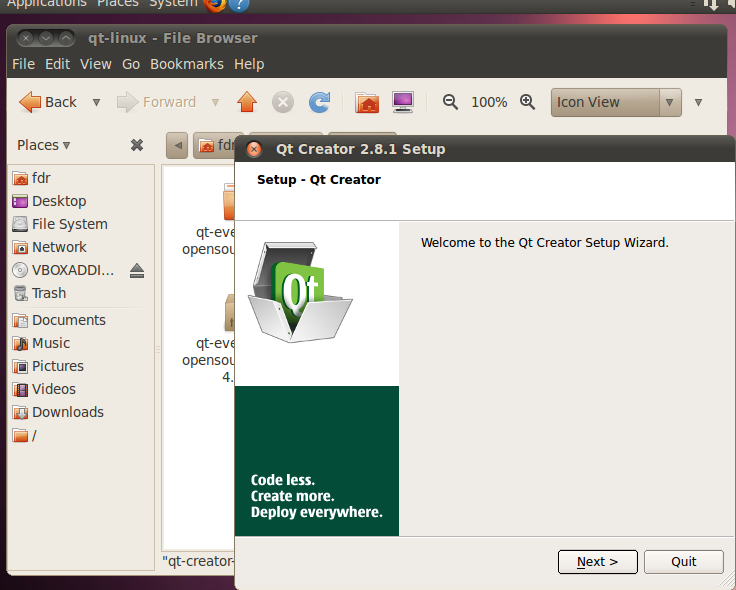Click Next in Qt Creator Setup
This screenshot has height=590, width=736.
tap(598, 562)
